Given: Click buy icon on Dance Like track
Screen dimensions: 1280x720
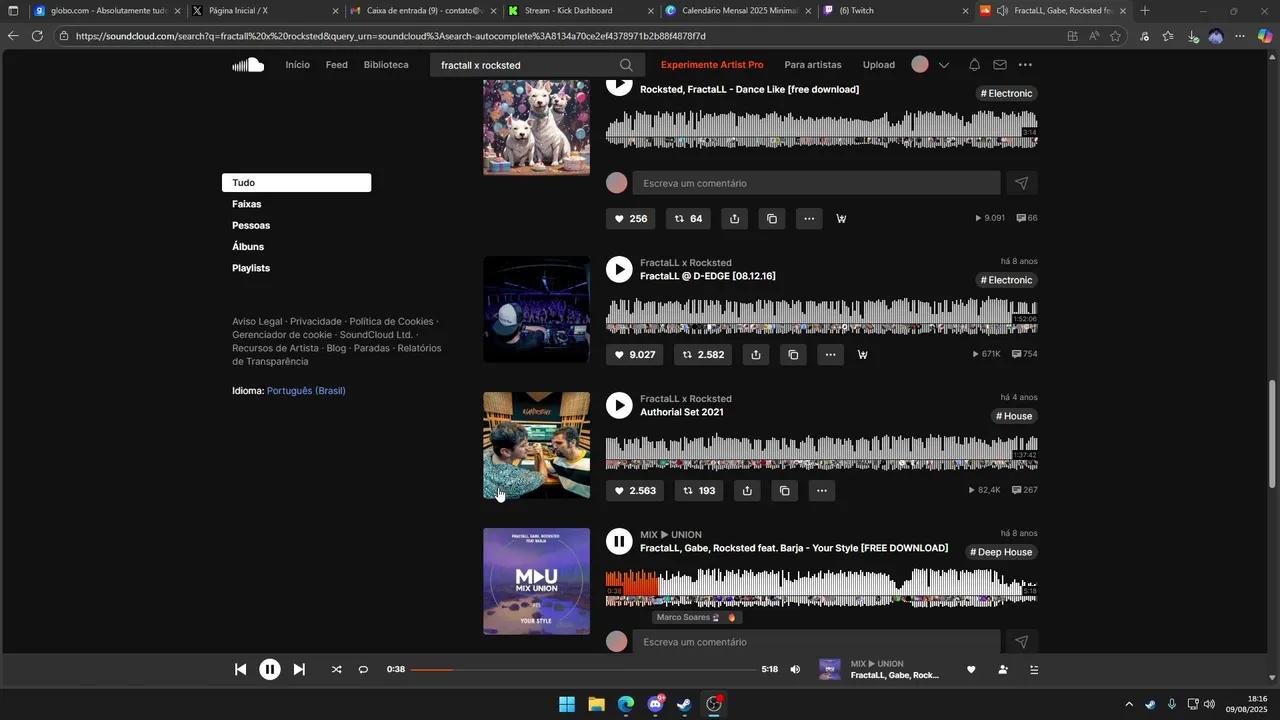Looking at the screenshot, I should point(841,219).
